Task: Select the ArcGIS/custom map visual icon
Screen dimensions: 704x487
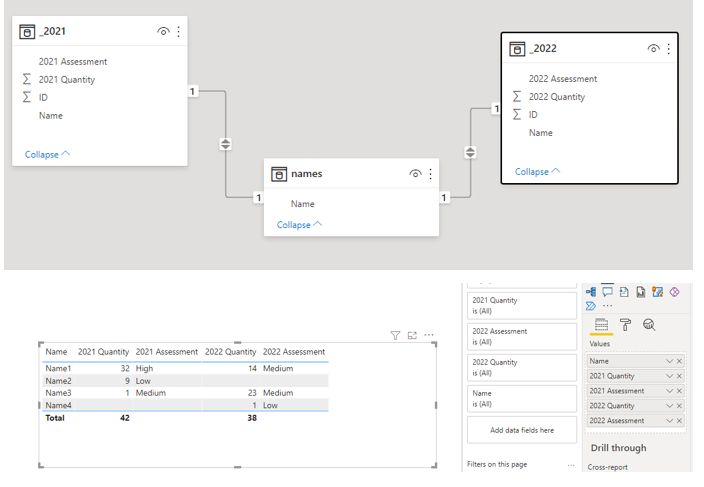Action: pos(658,292)
